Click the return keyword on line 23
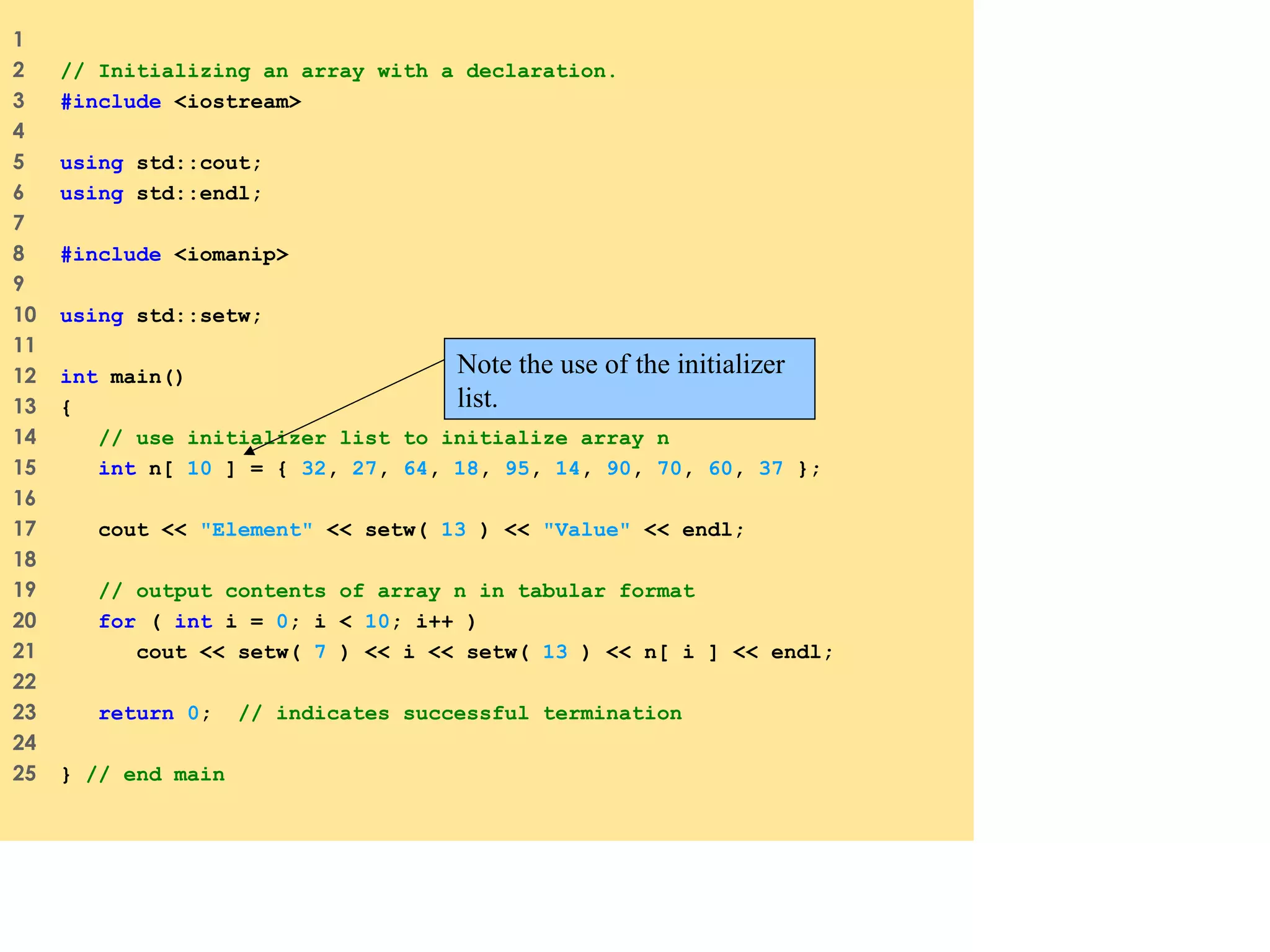The width and height of the screenshot is (1270, 952). click(x=136, y=713)
